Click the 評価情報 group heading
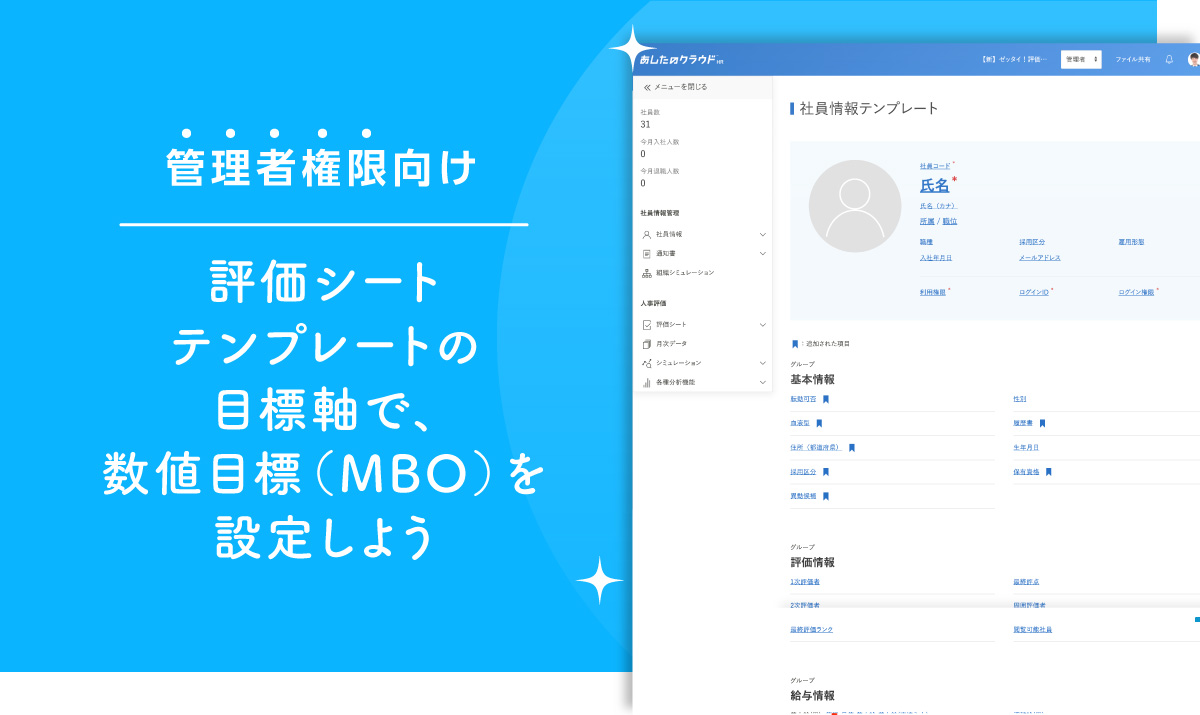 click(x=812, y=563)
